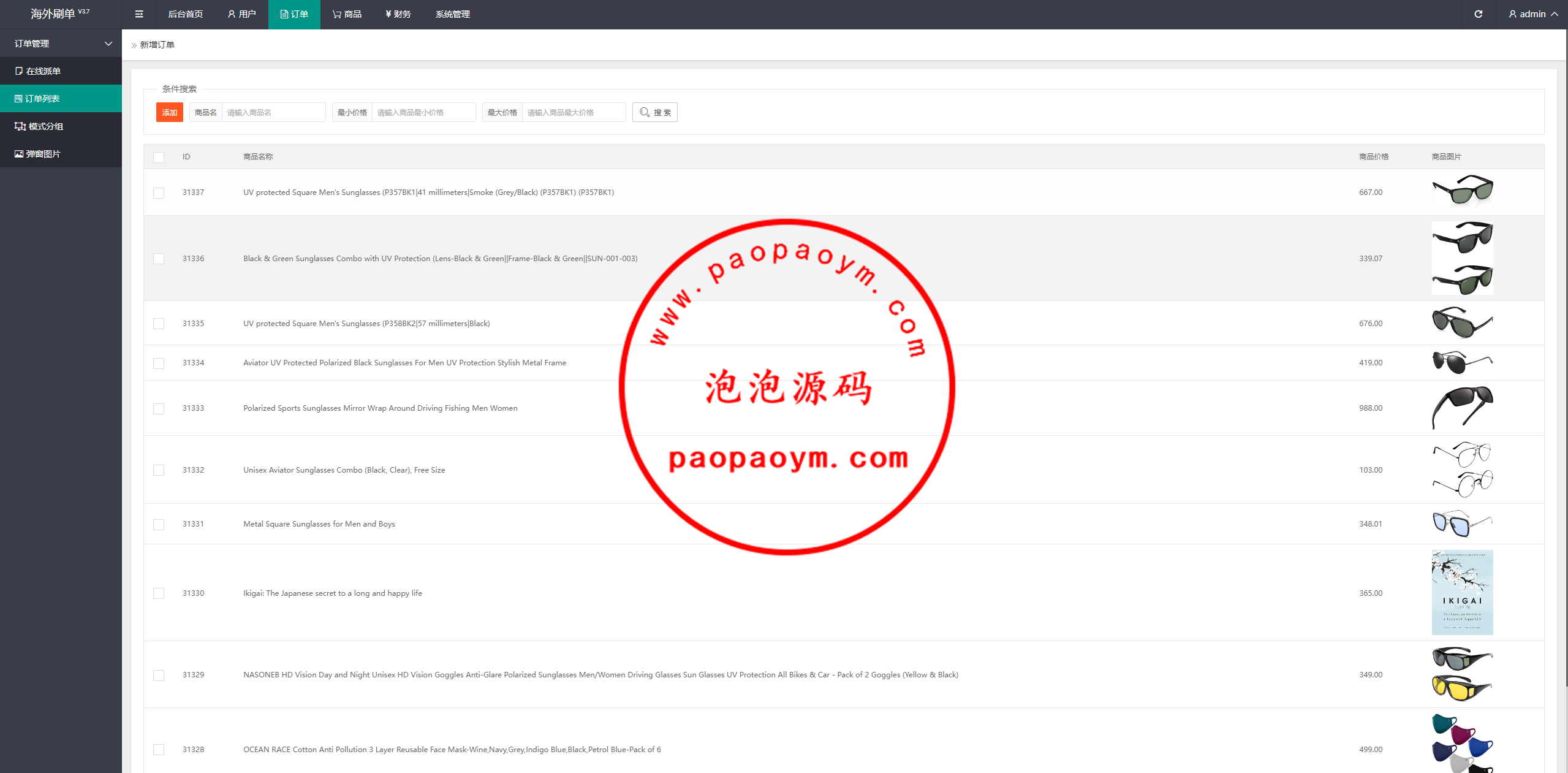Open the 财务 menu

click(x=398, y=14)
